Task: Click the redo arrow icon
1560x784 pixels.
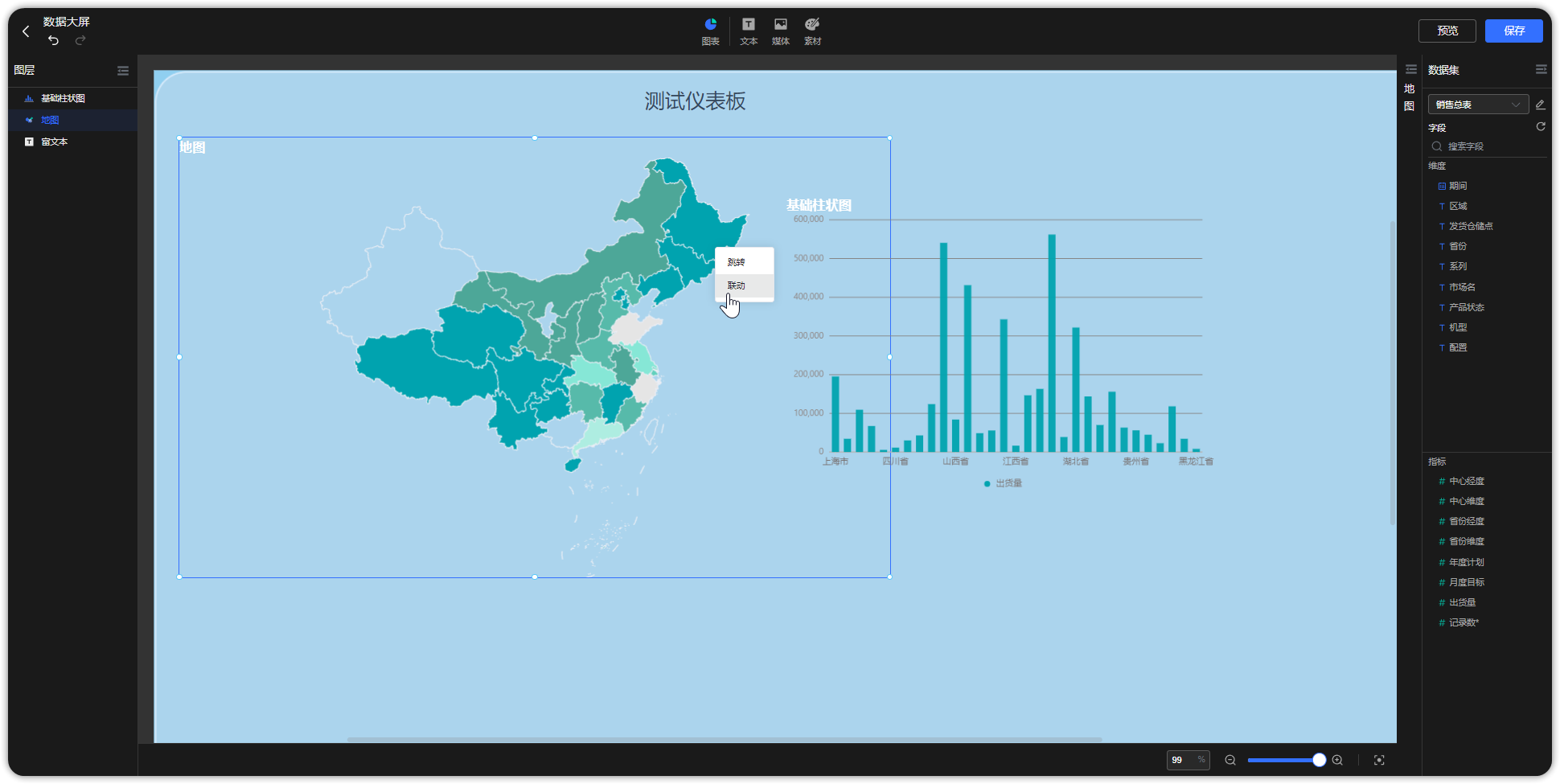Action: (x=80, y=39)
